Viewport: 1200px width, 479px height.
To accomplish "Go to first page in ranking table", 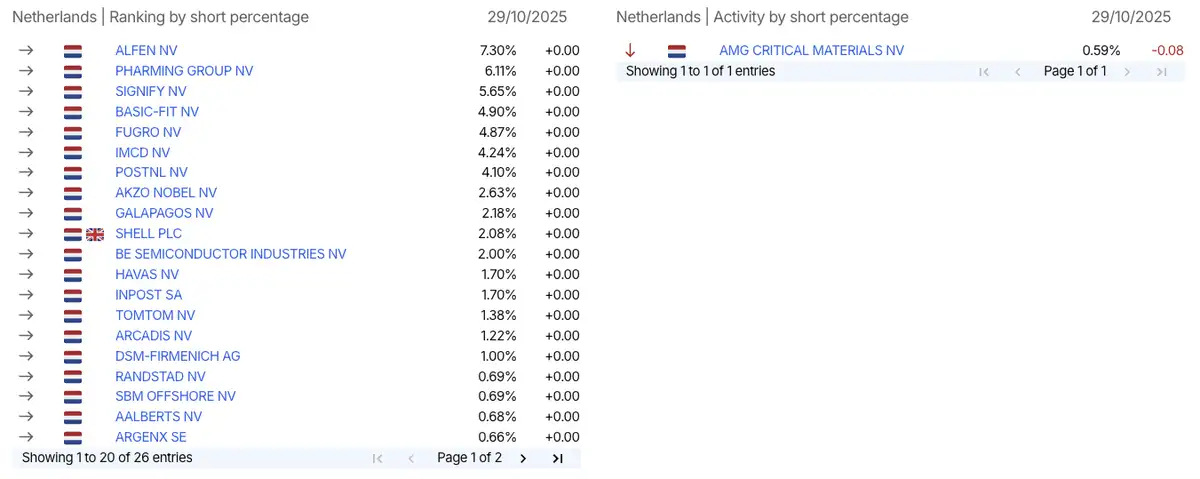I will point(377,458).
